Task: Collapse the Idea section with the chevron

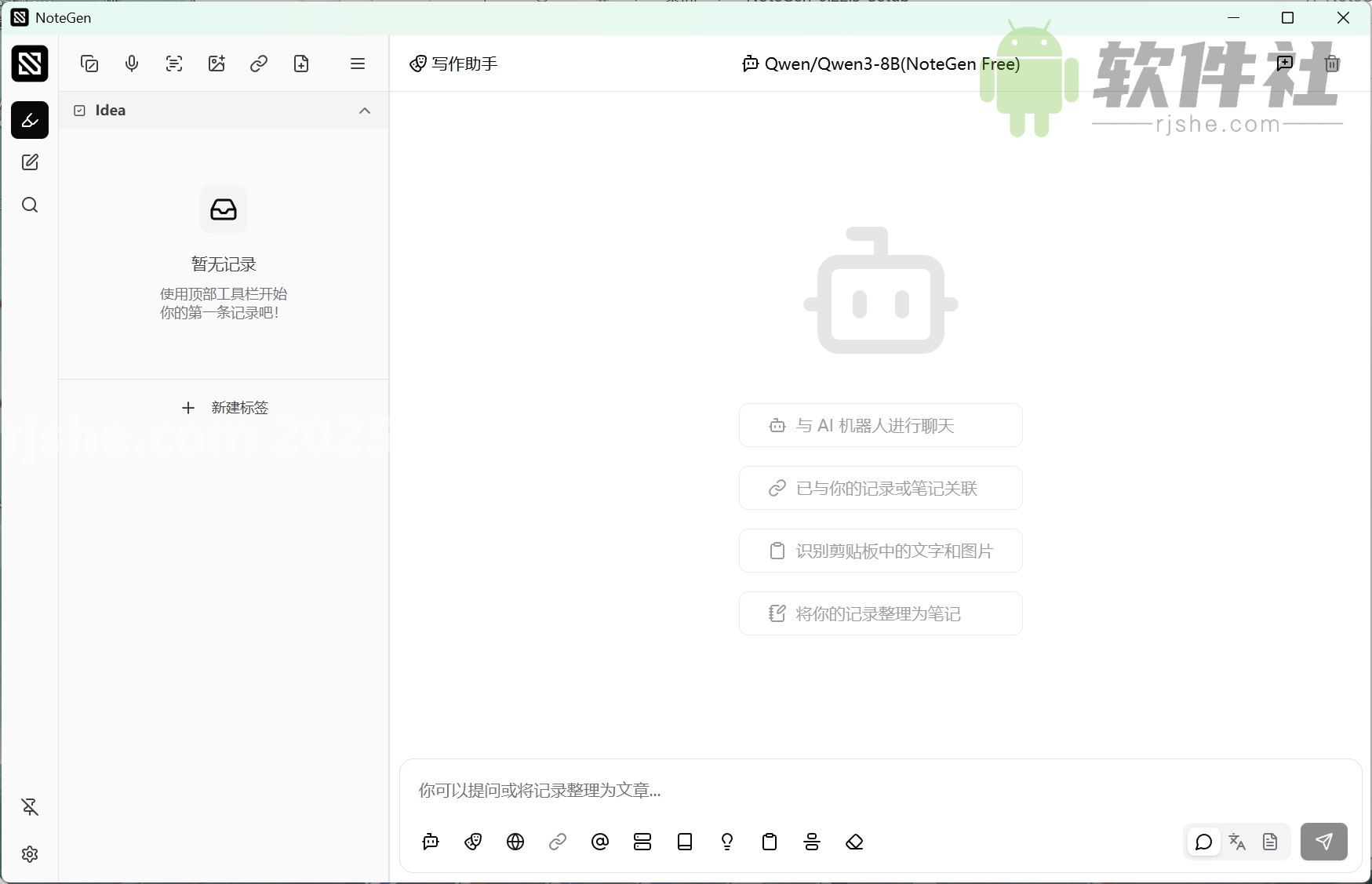Action: [364, 111]
